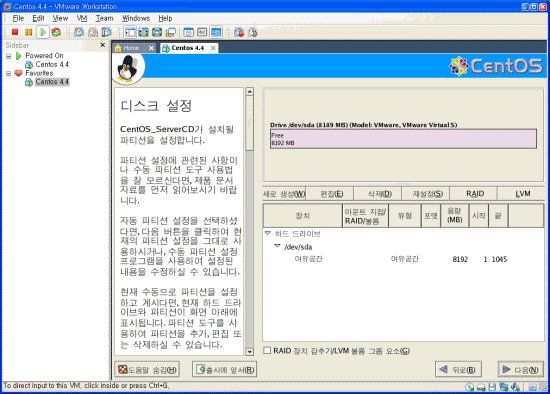Switch to console view toolbar icon

point(216,32)
